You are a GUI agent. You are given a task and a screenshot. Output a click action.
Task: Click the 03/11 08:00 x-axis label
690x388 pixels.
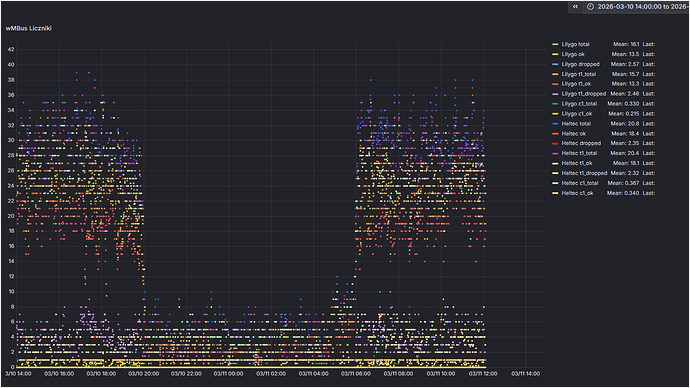398,373
